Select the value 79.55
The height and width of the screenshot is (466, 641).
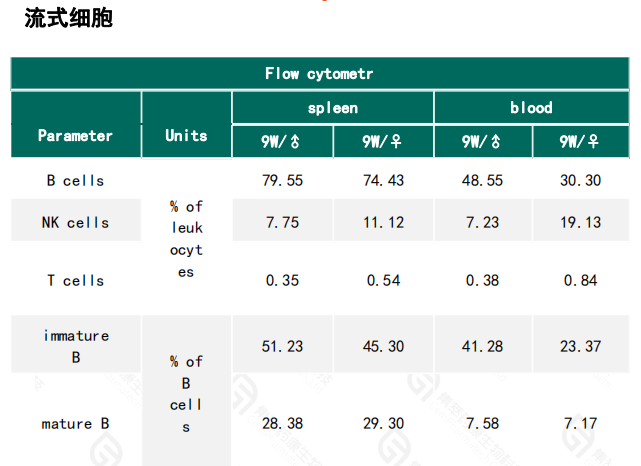(x=283, y=181)
